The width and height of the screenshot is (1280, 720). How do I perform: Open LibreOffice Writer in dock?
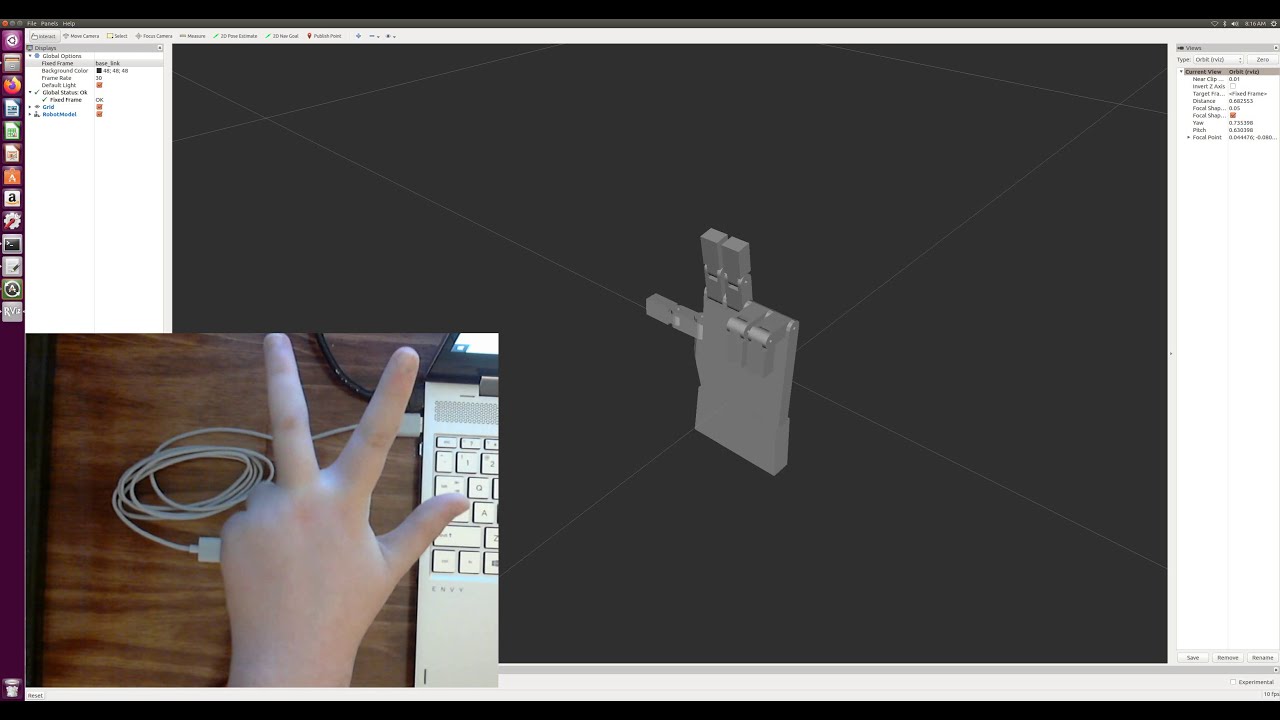pyautogui.click(x=12, y=109)
